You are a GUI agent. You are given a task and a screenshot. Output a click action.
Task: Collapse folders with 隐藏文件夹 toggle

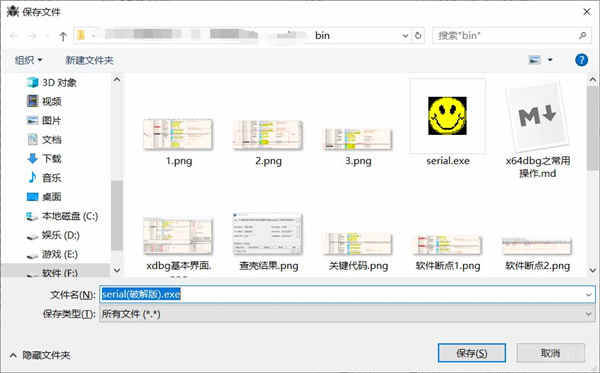pos(40,355)
